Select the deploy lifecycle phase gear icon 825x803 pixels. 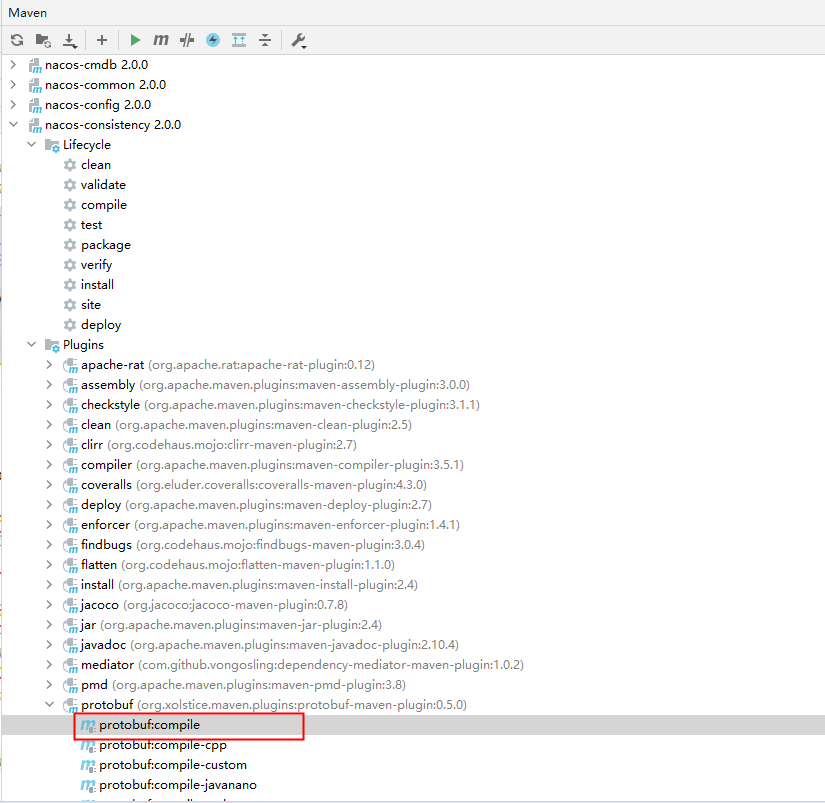[70, 325]
